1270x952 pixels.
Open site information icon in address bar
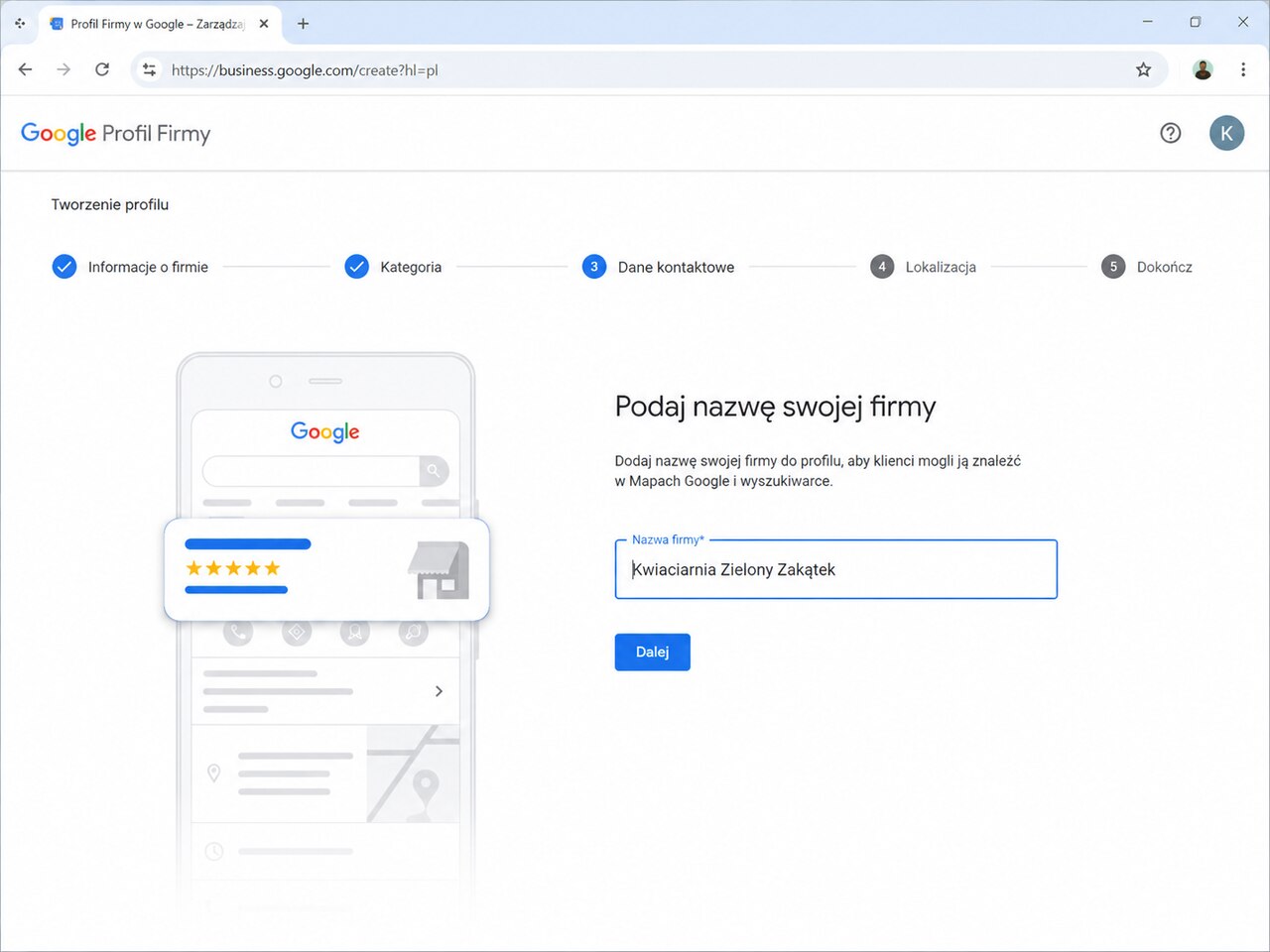click(x=150, y=69)
